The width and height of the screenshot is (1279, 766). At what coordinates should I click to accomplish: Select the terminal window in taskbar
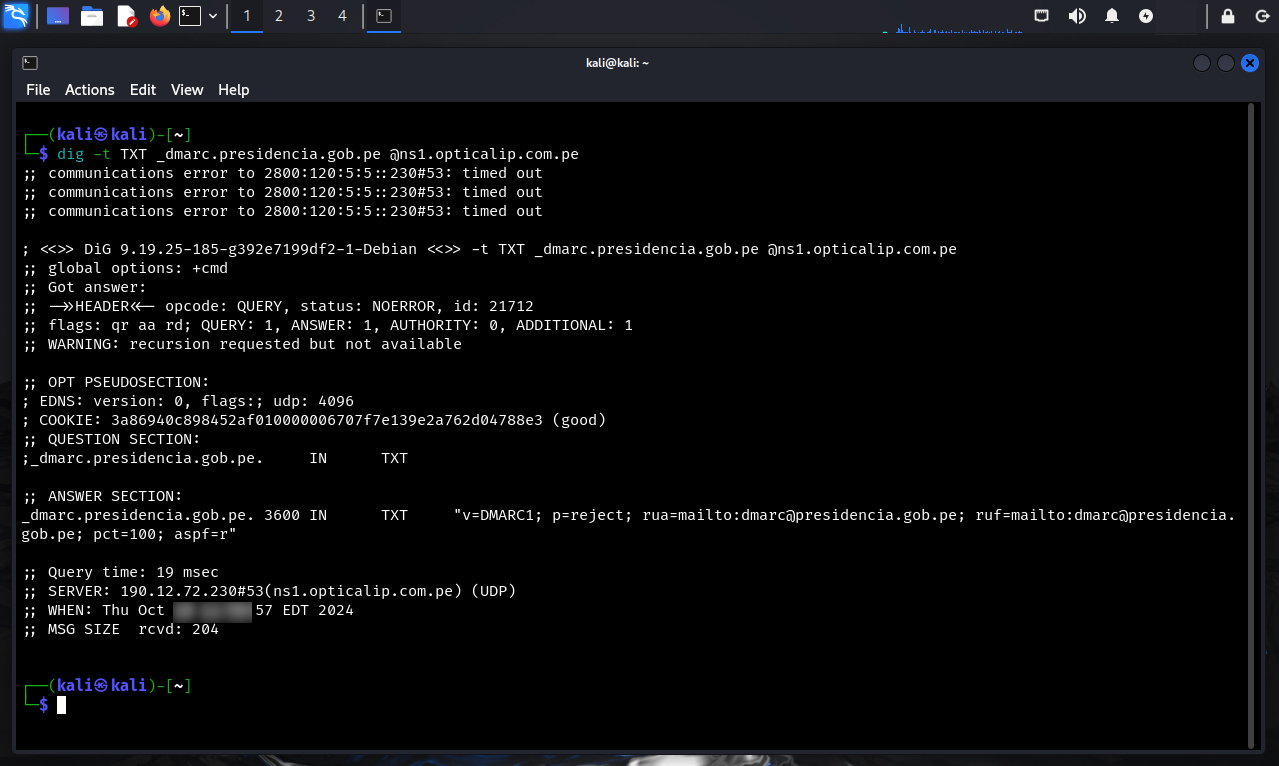click(383, 16)
